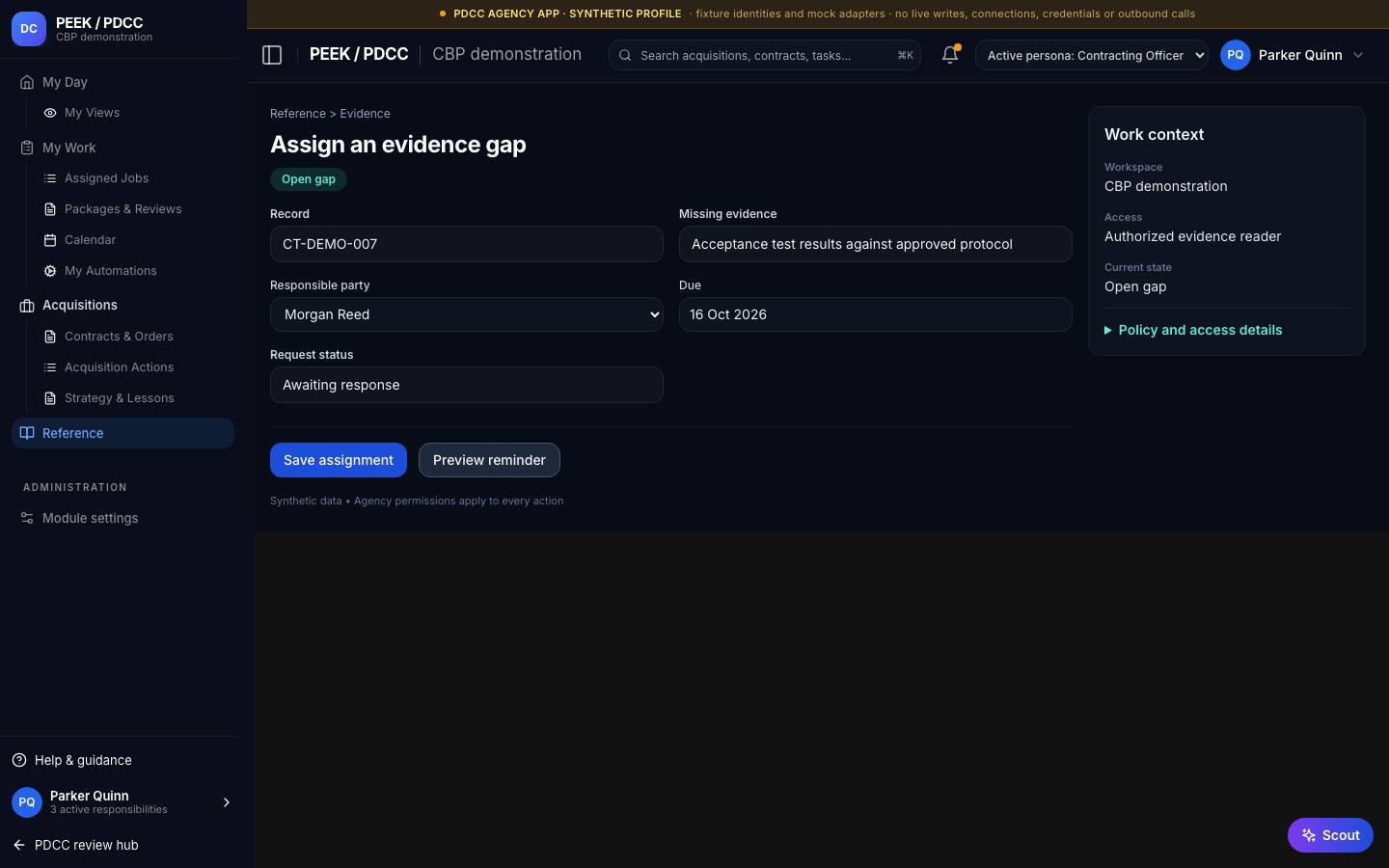Expand Policy and access details
1389x868 pixels.
[x=1193, y=330]
